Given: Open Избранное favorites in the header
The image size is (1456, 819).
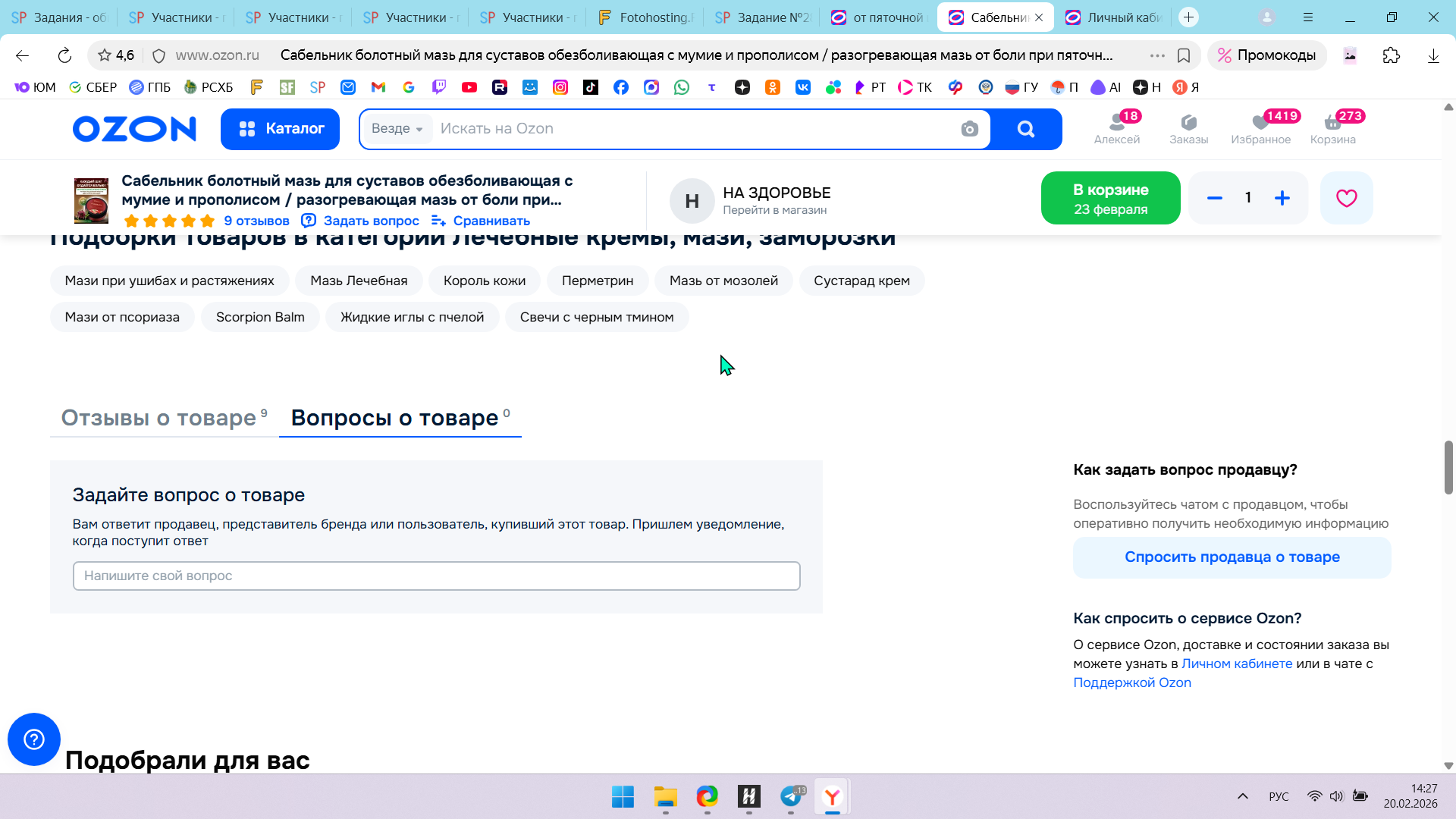Looking at the screenshot, I should click(x=1260, y=128).
